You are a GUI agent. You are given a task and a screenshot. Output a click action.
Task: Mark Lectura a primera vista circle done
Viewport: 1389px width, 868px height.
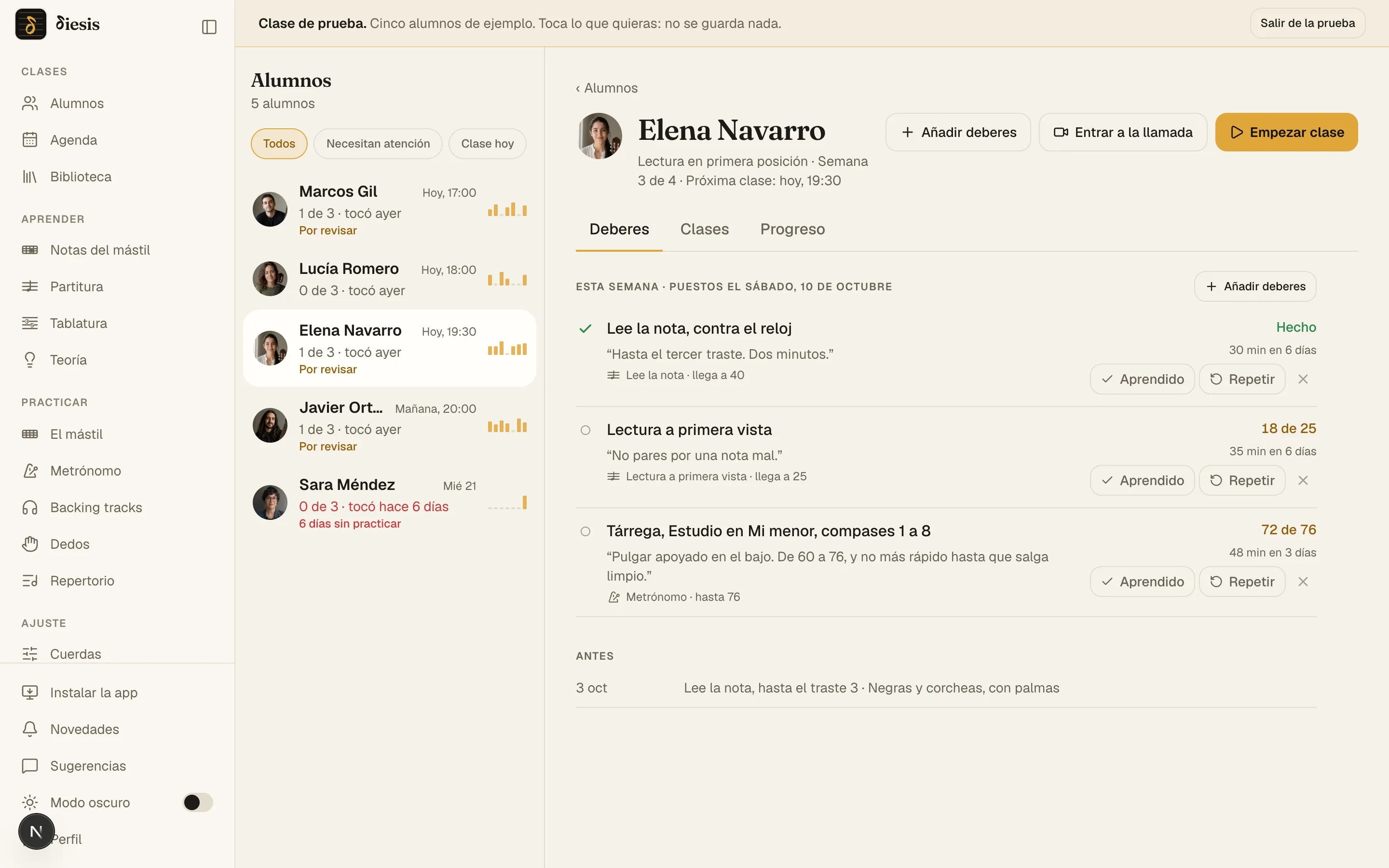coord(586,430)
